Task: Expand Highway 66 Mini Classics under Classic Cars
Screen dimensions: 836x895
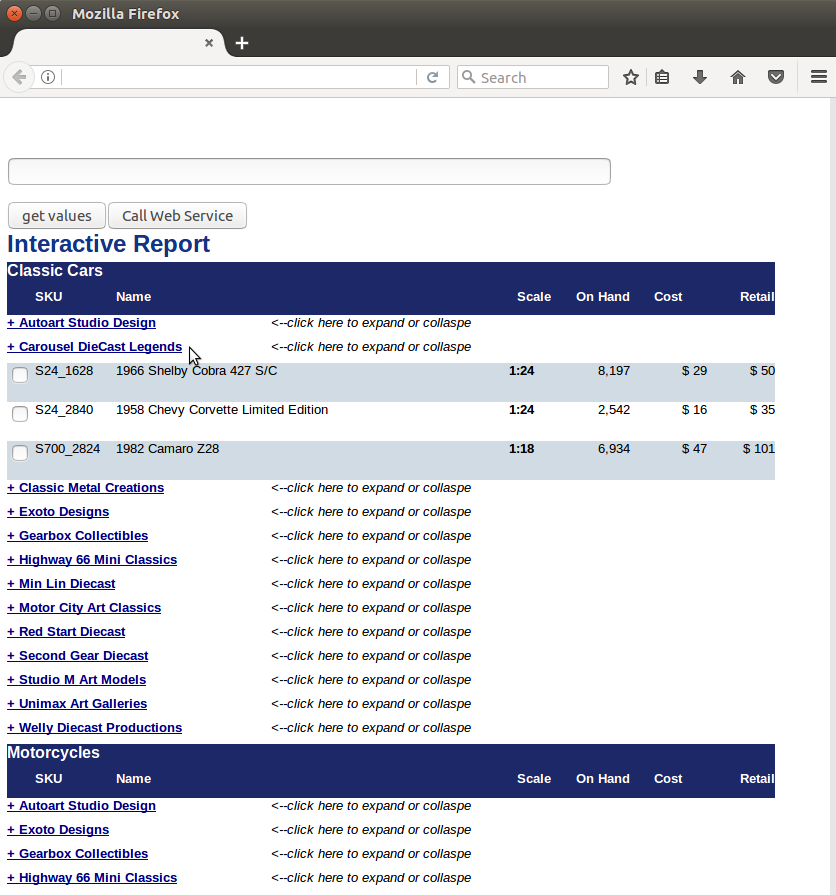Action: [92, 559]
